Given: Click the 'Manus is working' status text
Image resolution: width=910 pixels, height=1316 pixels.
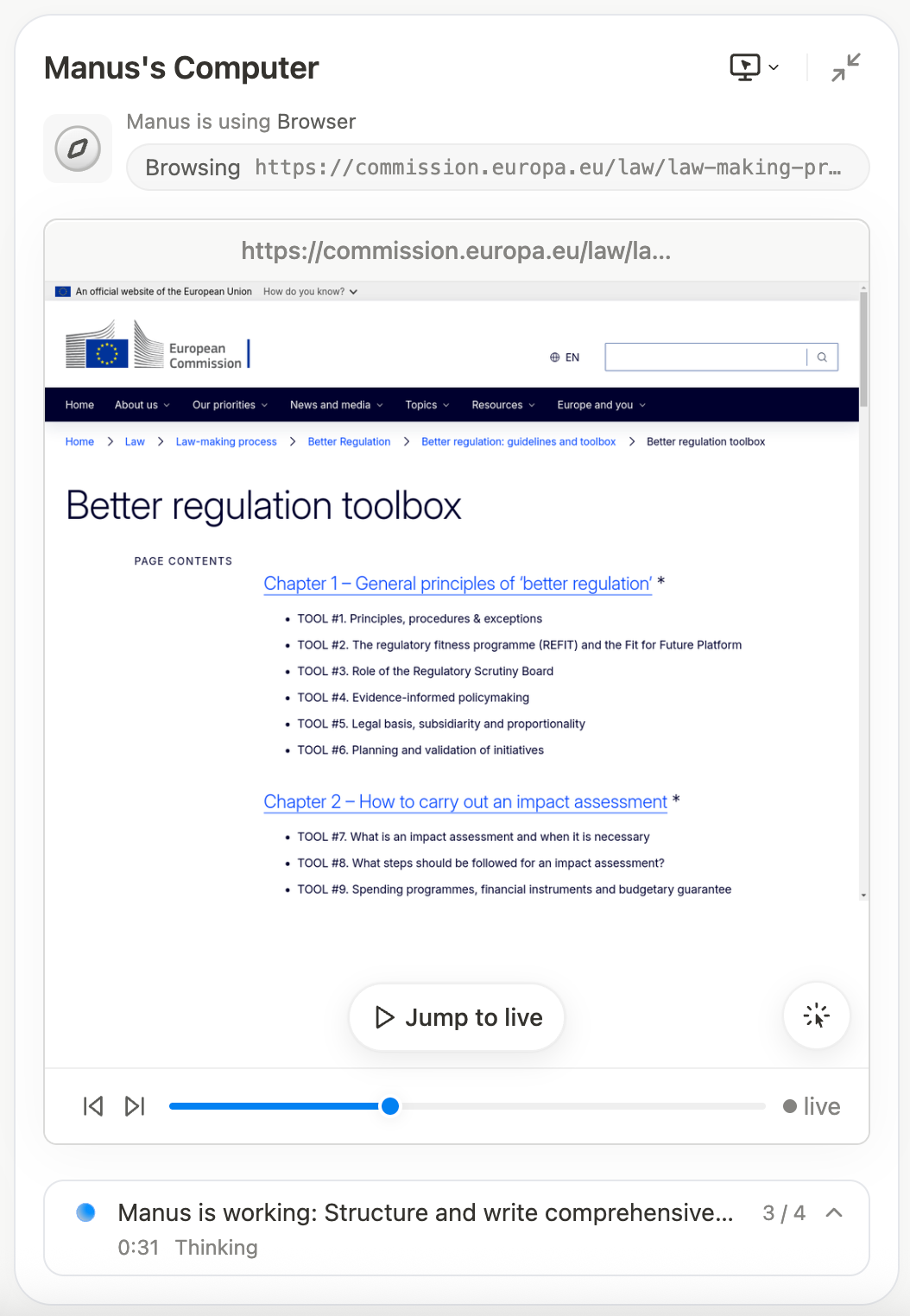Looking at the screenshot, I should 426,1213.
